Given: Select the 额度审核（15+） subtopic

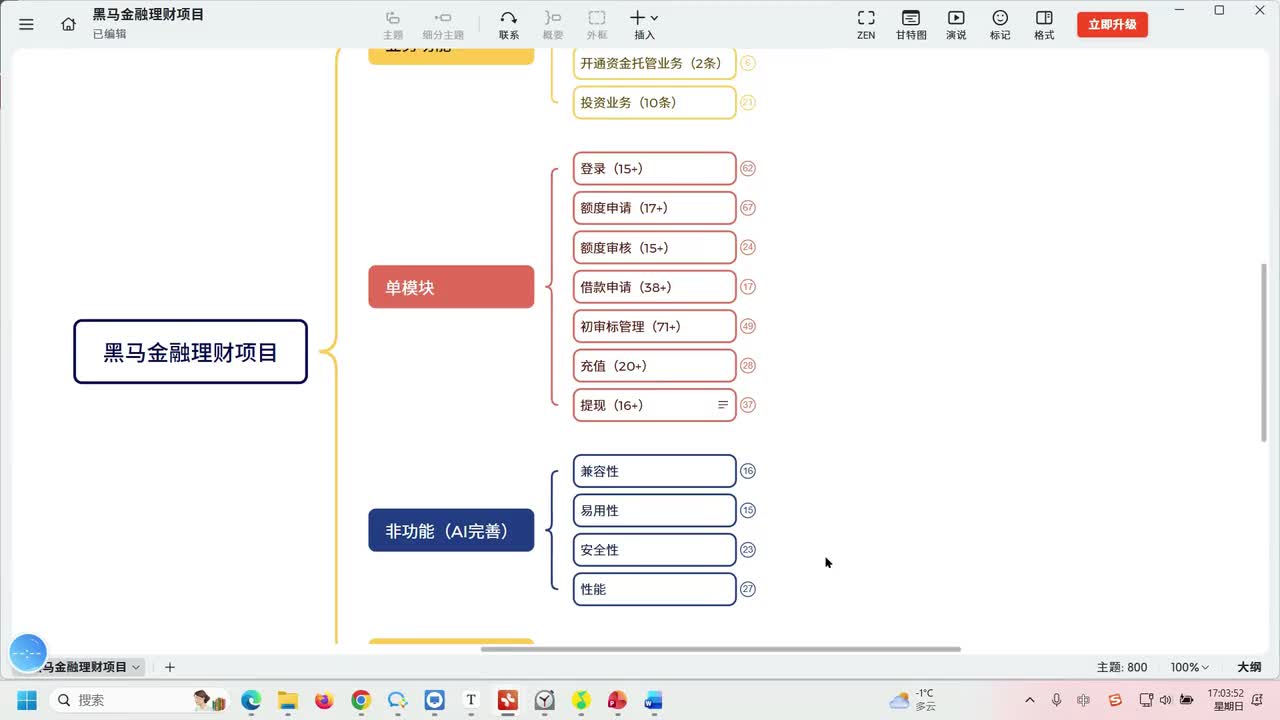Looking at the screenshot, I should coord(654,247).
